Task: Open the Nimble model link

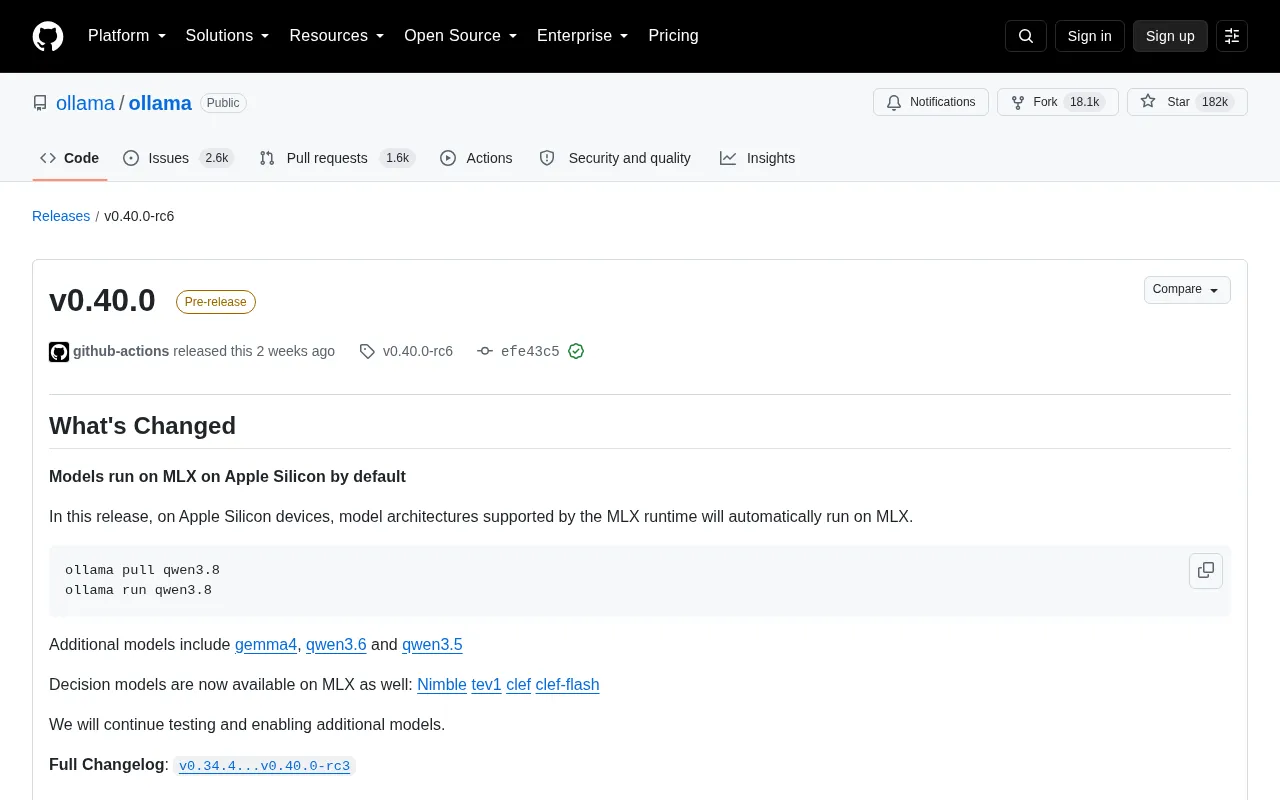Action: 442,685
